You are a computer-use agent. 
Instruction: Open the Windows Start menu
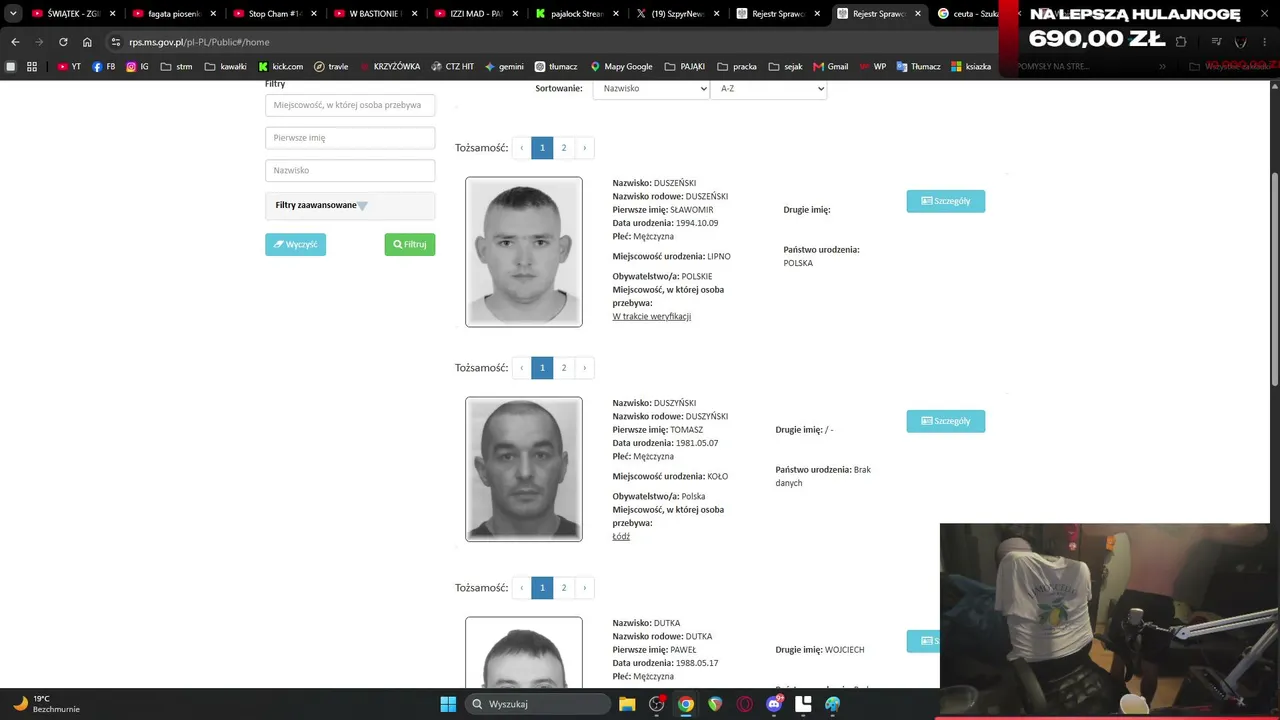448,704
